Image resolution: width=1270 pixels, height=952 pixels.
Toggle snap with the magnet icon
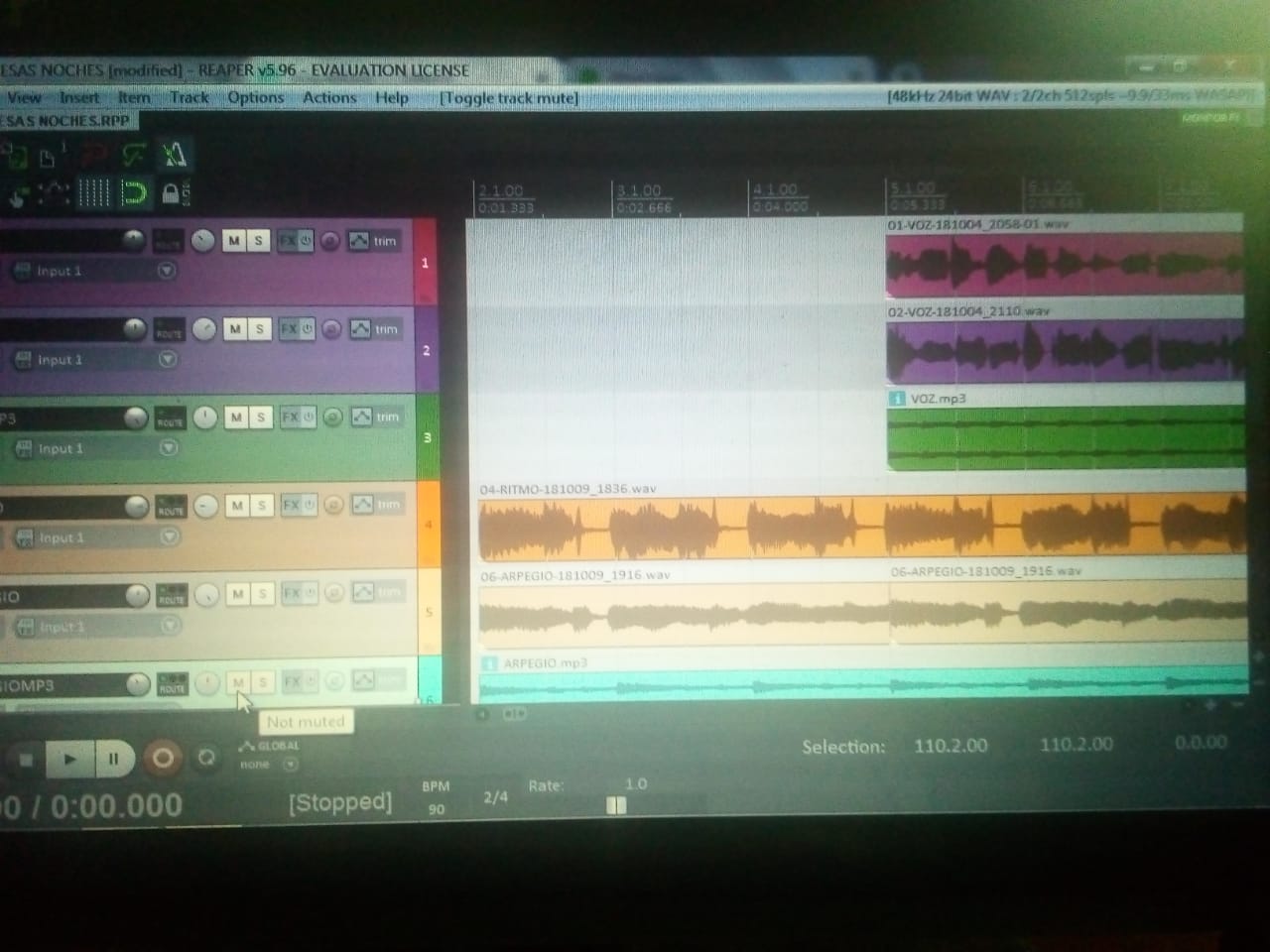[x=134, y=192]
